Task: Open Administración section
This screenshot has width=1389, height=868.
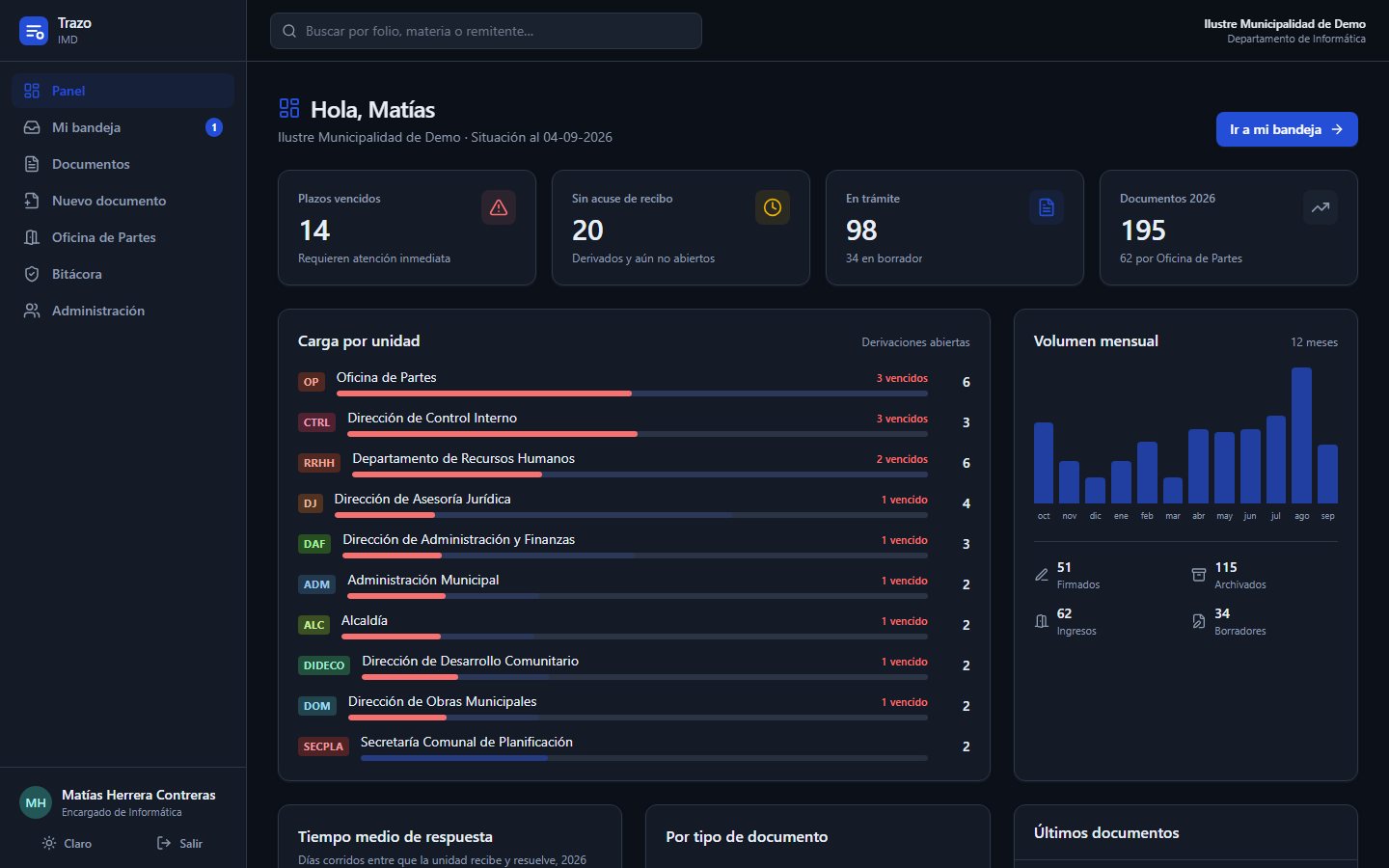Action: point(123,311)
